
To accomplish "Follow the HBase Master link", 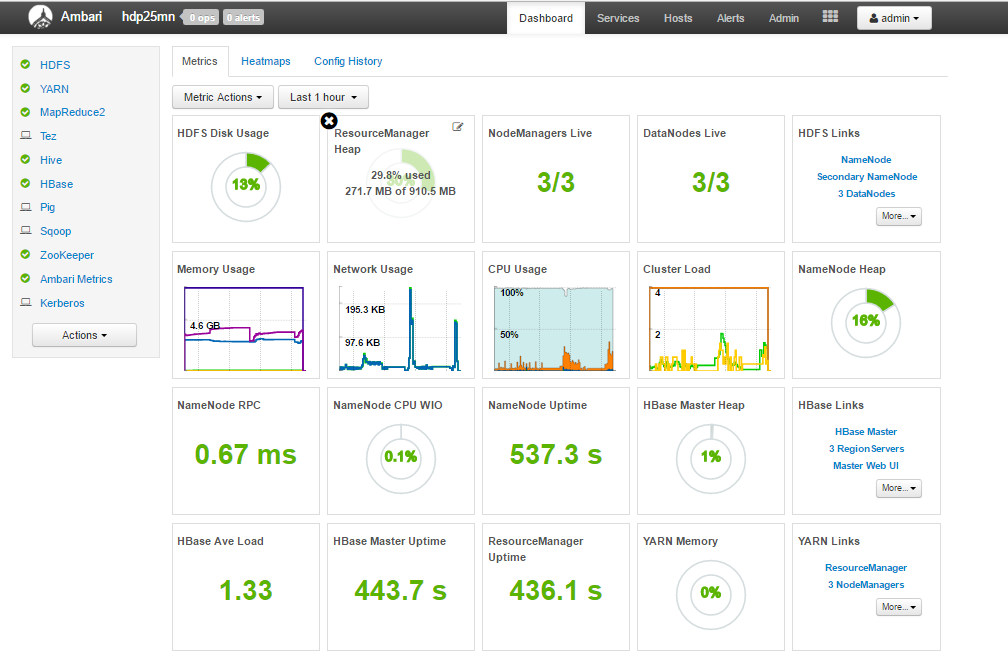I will click(866, 431).
